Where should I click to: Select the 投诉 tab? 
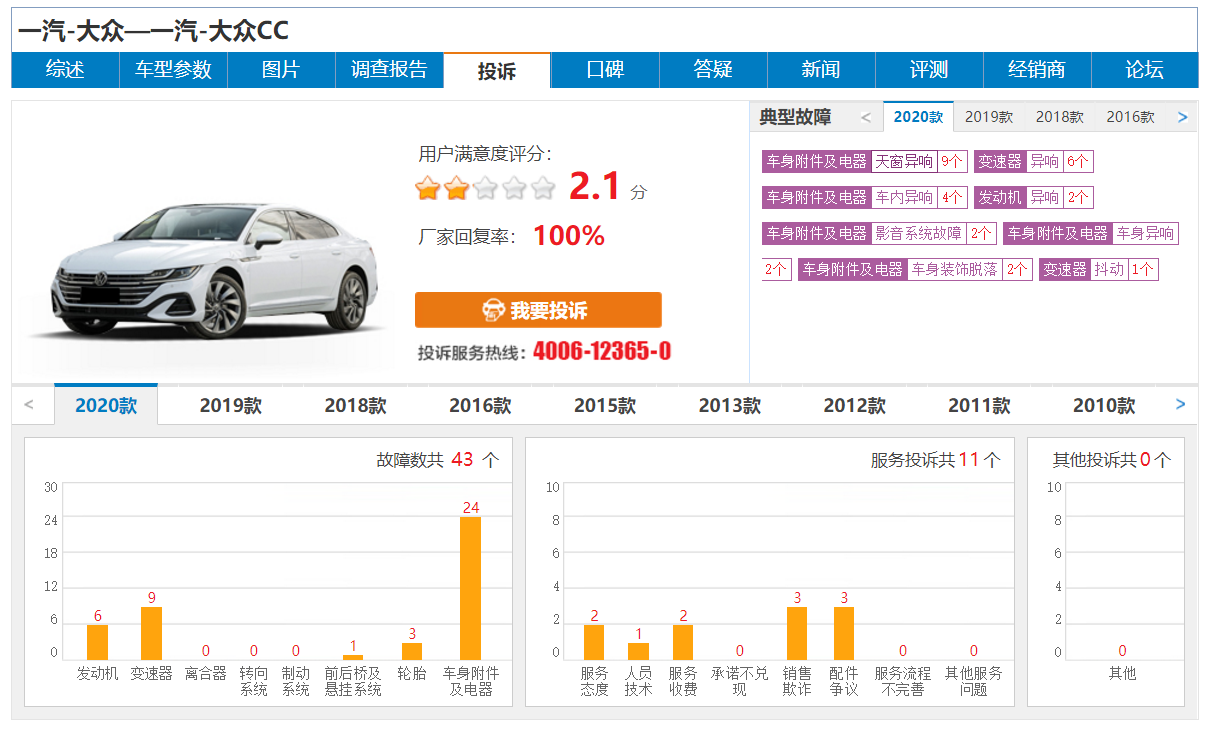pos(497,70)
